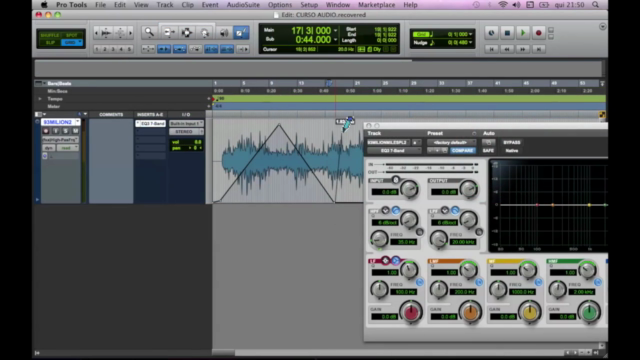Toggle plugin BYPASS

pyautogui.click(x=512, y=142)
